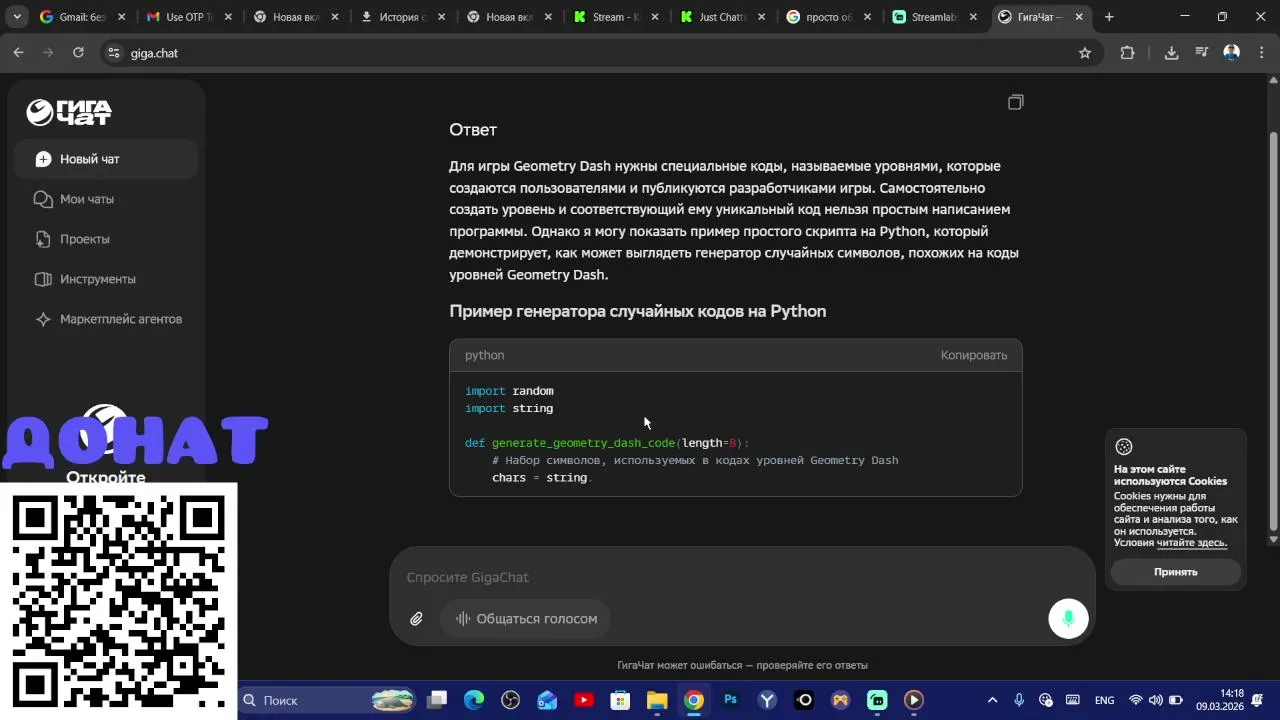This screenshot has height=720, width=1280.
Task: Open Microsoft Store from taskbar
Action: coord(620,700)
